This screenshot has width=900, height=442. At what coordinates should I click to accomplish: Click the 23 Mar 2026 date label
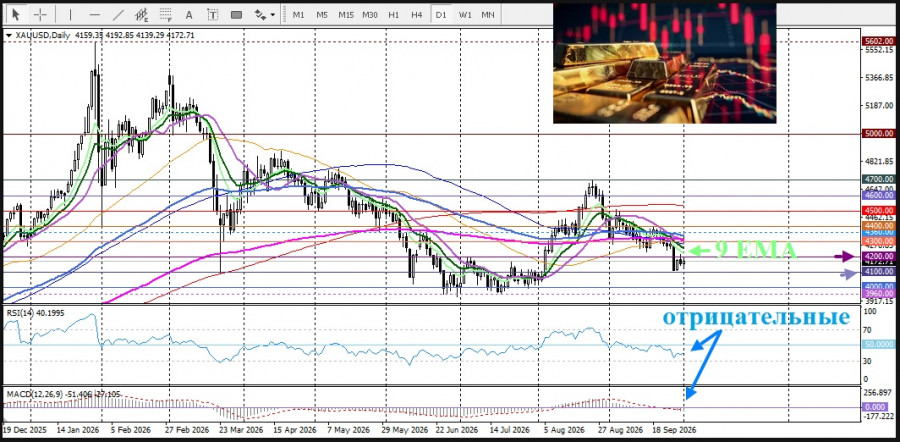244,429
